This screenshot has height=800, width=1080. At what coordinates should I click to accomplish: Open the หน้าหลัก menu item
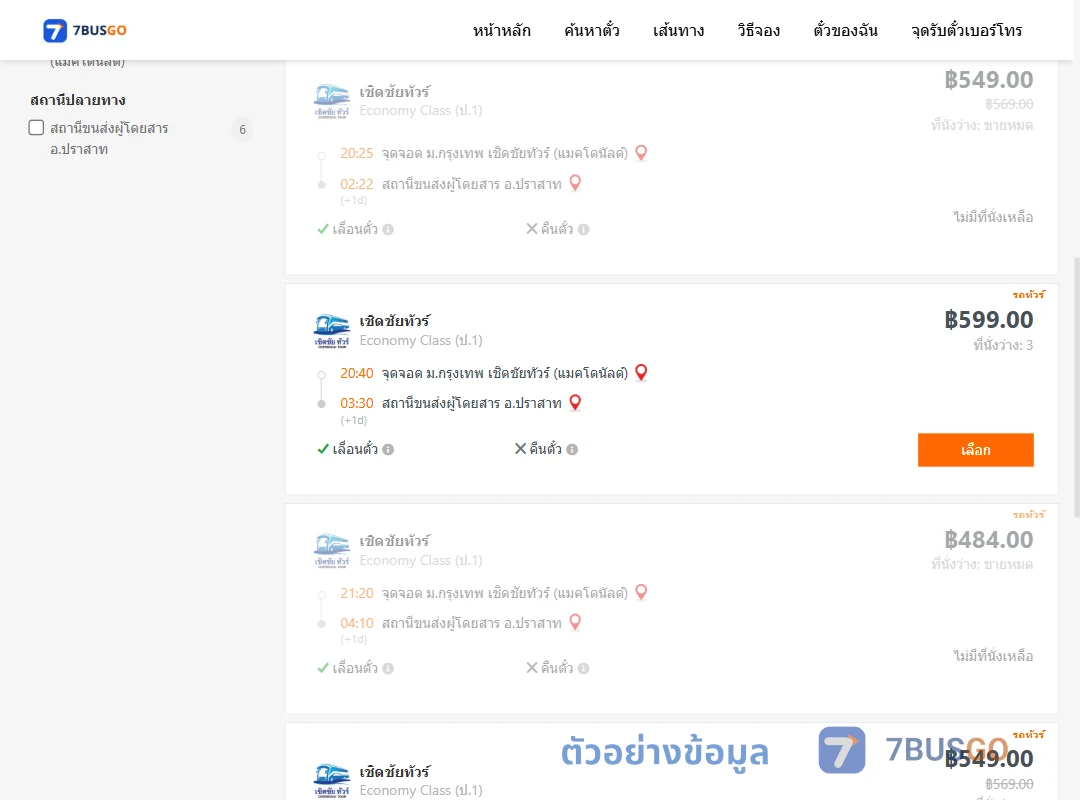(x=501, y=30)
